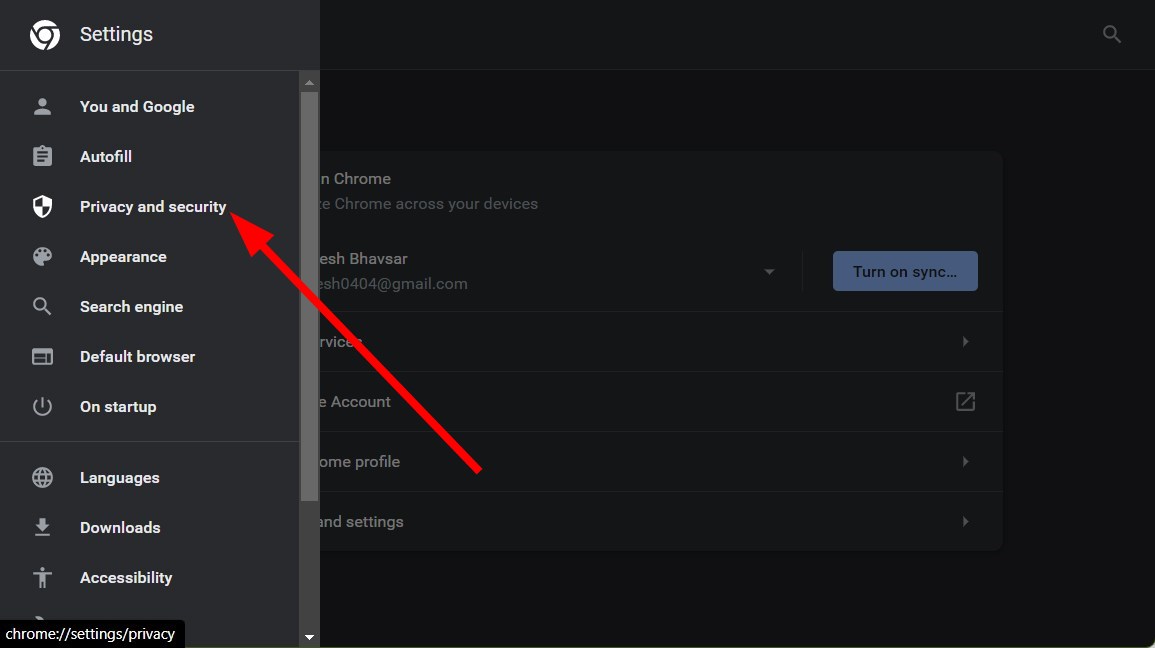Click the Turn on sync button
The width and height of the screenshot is (1155, 648).
point(905,271)
